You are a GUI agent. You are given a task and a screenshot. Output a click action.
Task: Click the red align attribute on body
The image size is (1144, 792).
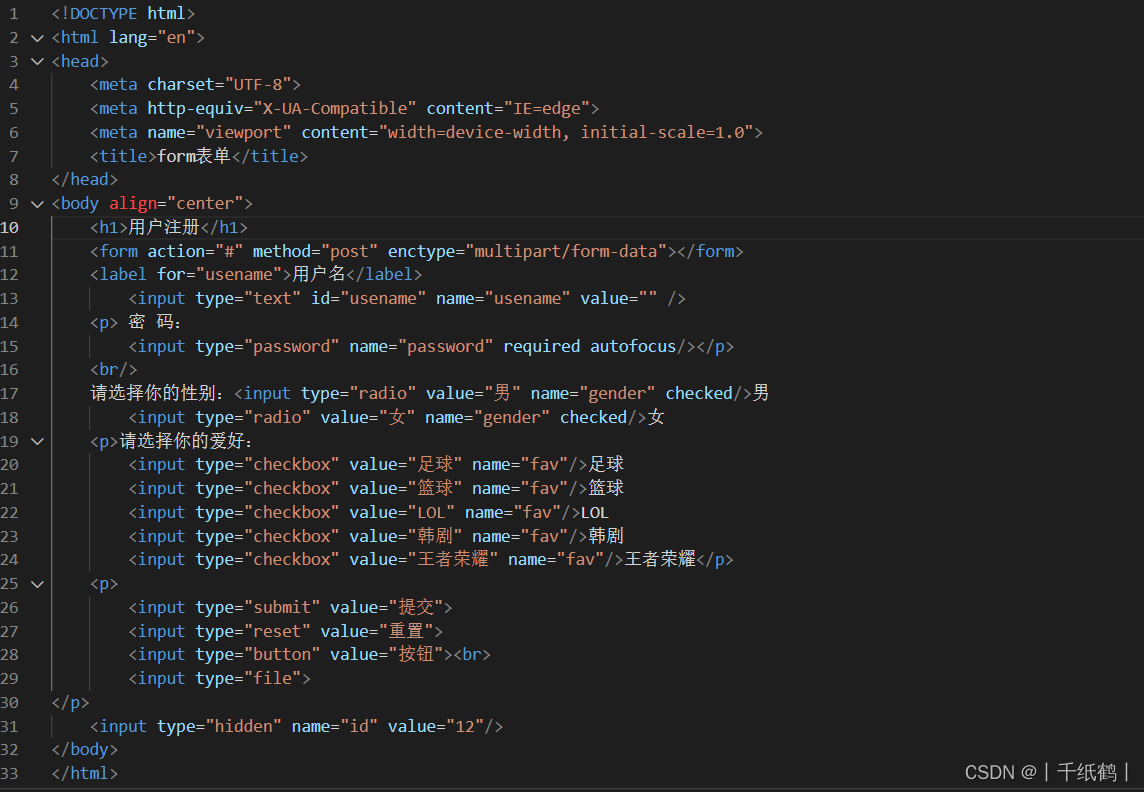coord(133,203)
